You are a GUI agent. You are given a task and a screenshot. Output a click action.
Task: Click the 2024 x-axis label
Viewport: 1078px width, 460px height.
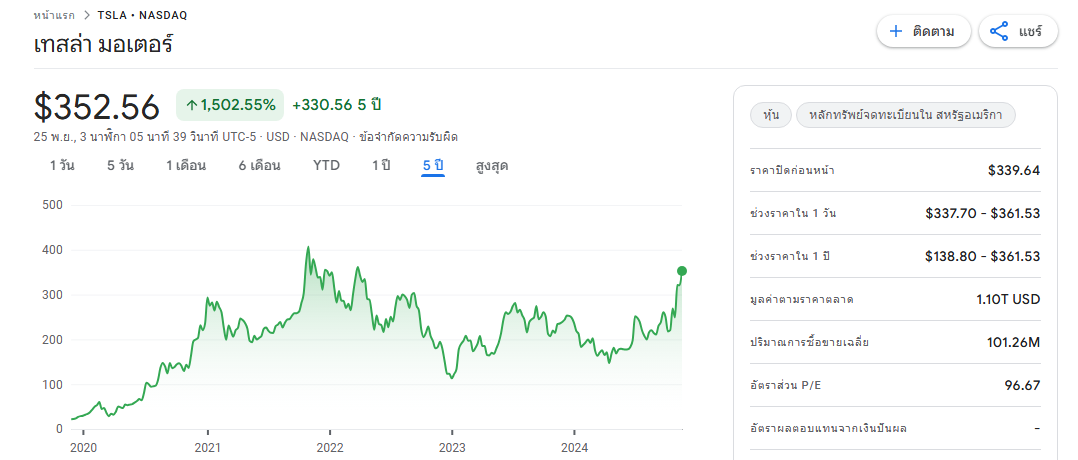pos(574,448)
